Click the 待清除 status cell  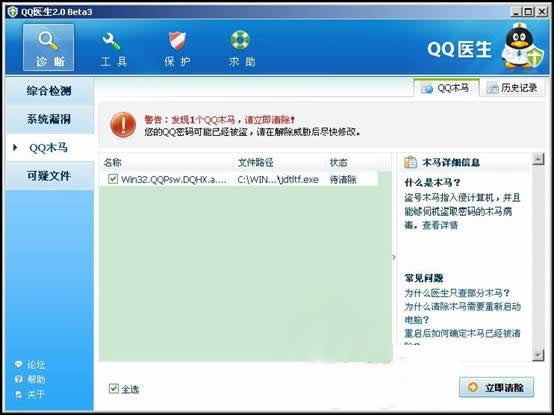point(343,179)
